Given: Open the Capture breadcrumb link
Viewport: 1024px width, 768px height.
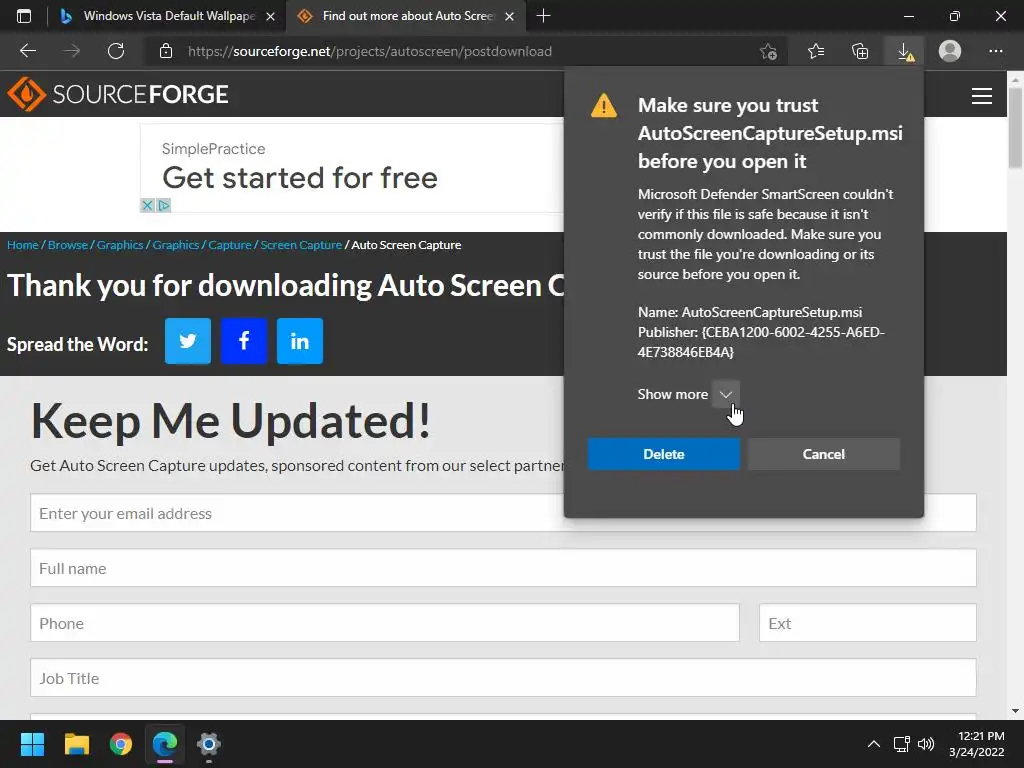Looking at the screenshot, I should 229,245.
